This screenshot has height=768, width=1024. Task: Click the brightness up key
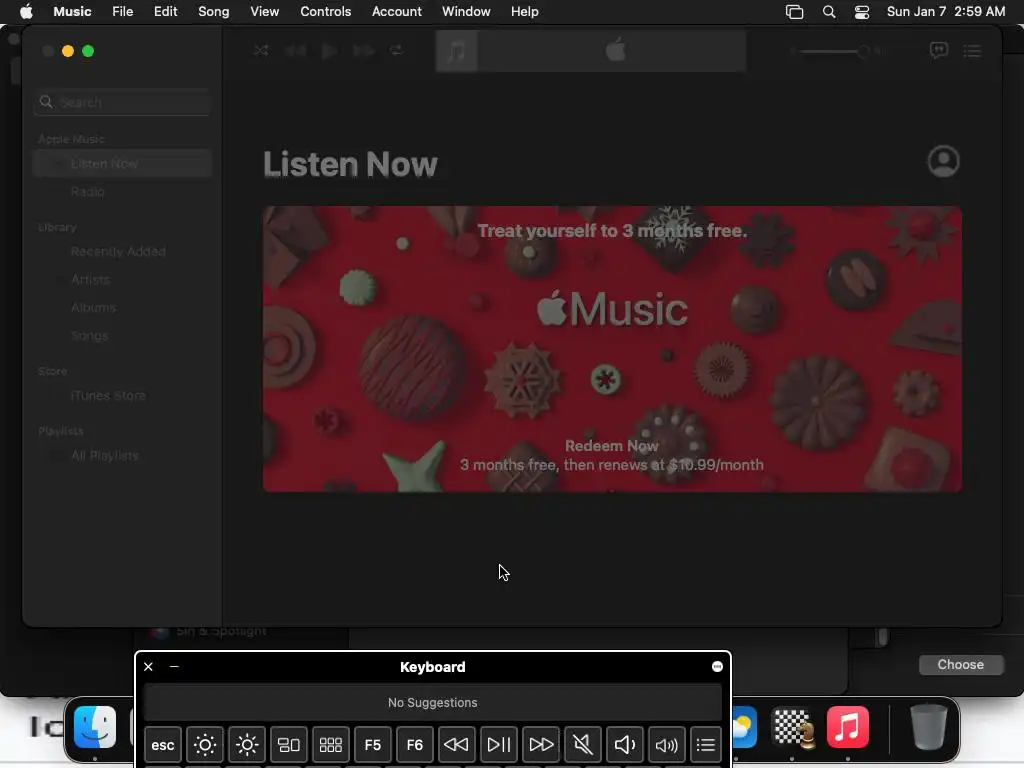coord(247,744)
